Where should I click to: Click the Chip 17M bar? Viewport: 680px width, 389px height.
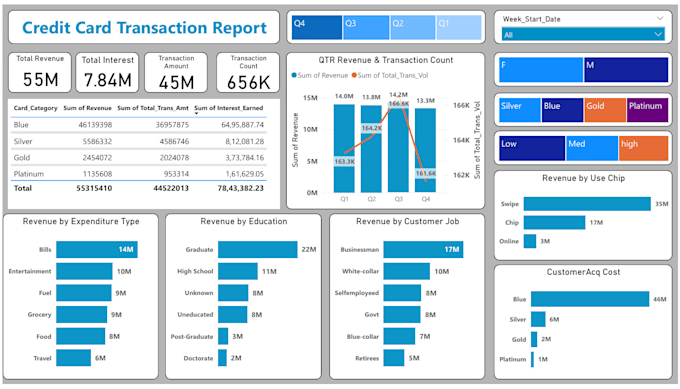554,222
